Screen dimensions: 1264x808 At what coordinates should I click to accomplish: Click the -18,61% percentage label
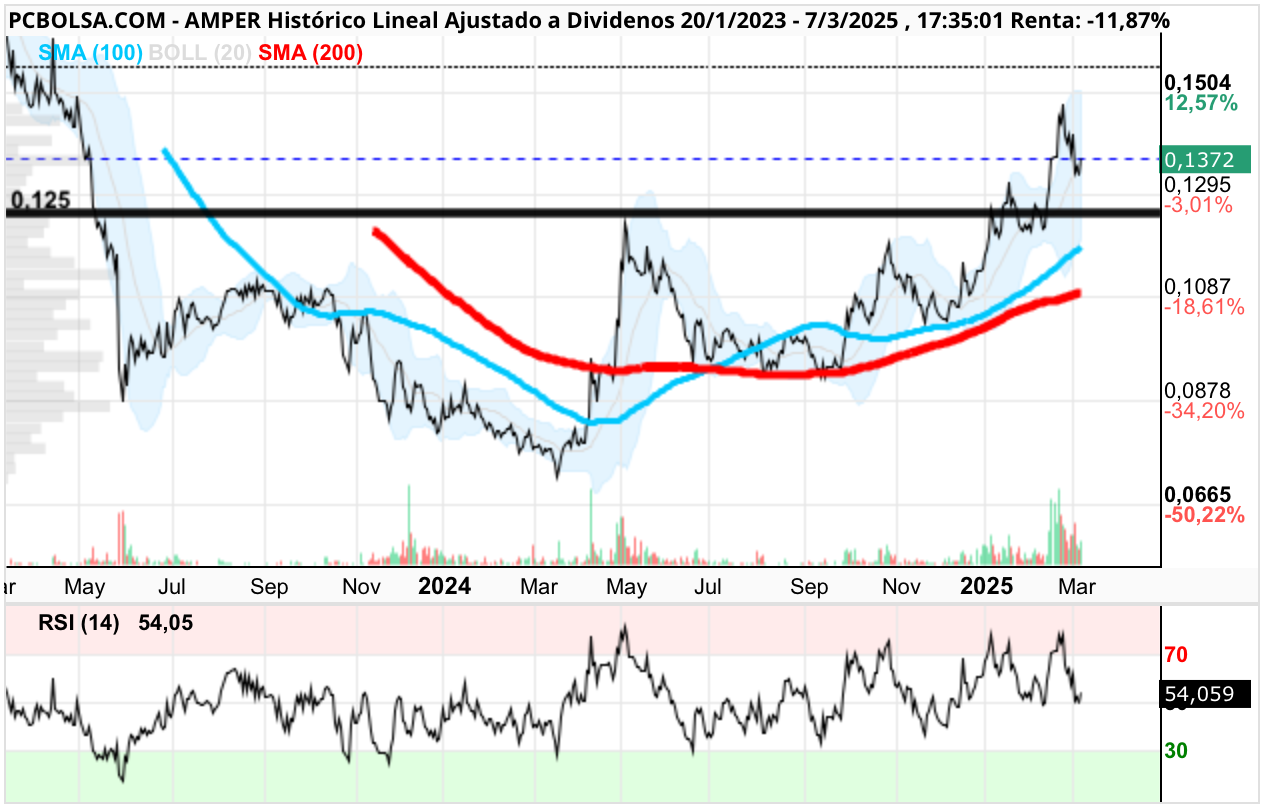pos(1204,307)
